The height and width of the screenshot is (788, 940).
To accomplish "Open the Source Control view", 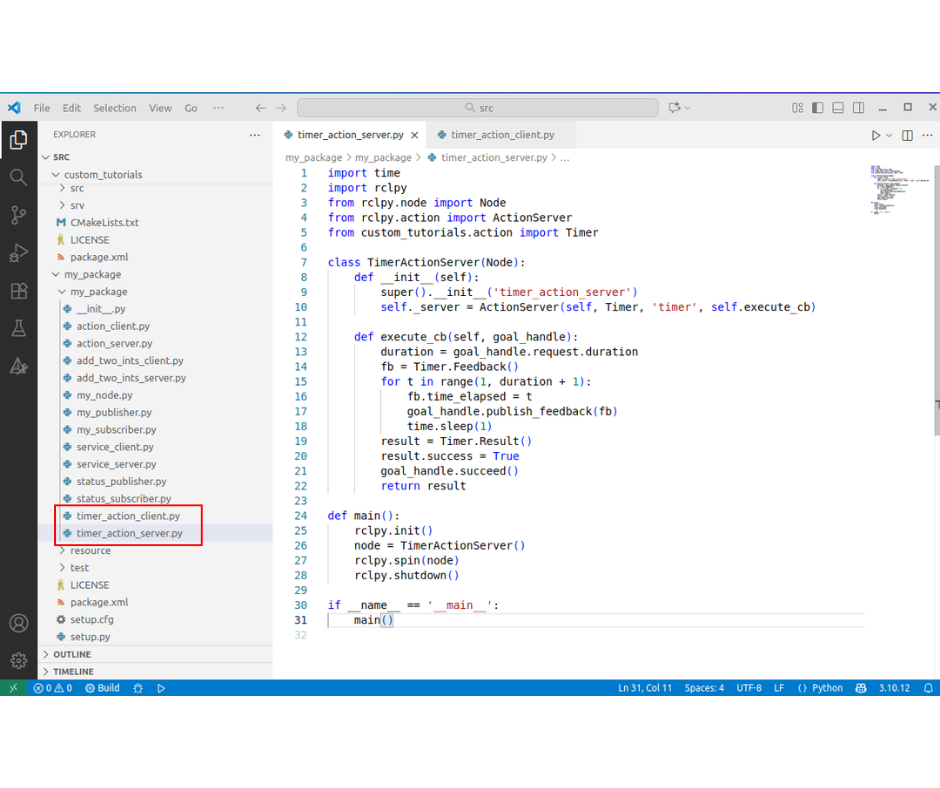I will click(x=18, y=215).
